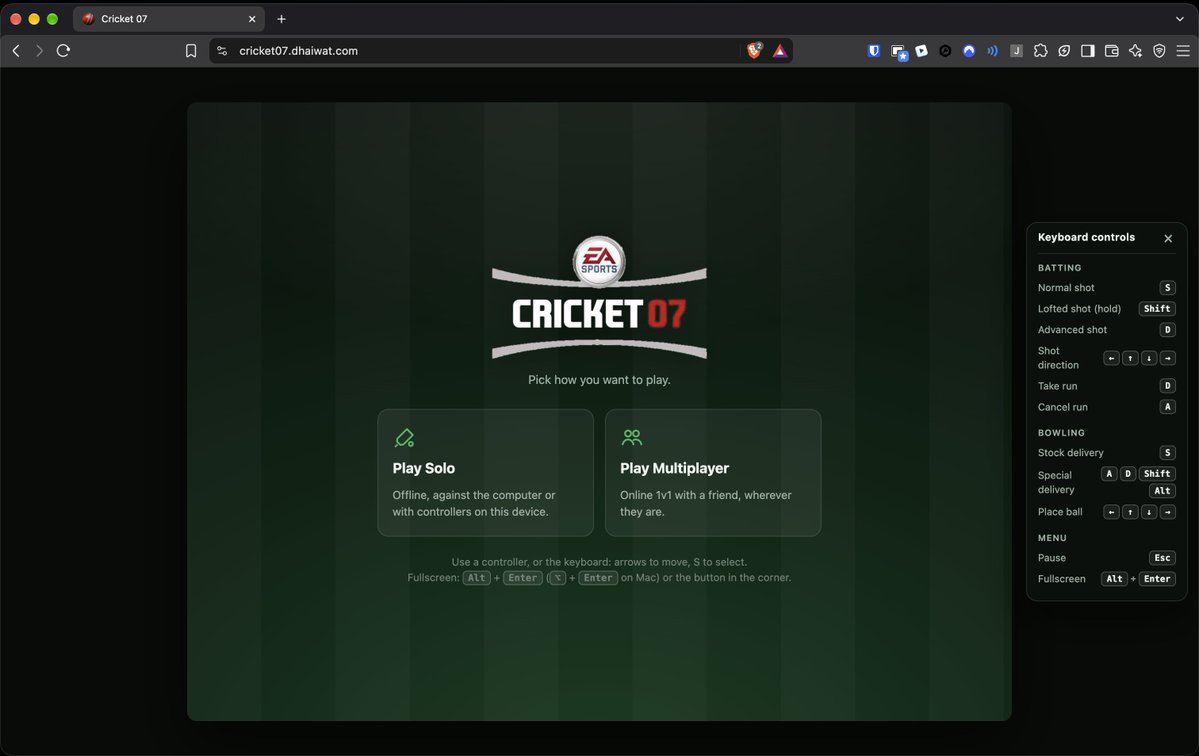
Task: Click the black hexagon clock extension
Action: tap(945, 51)
